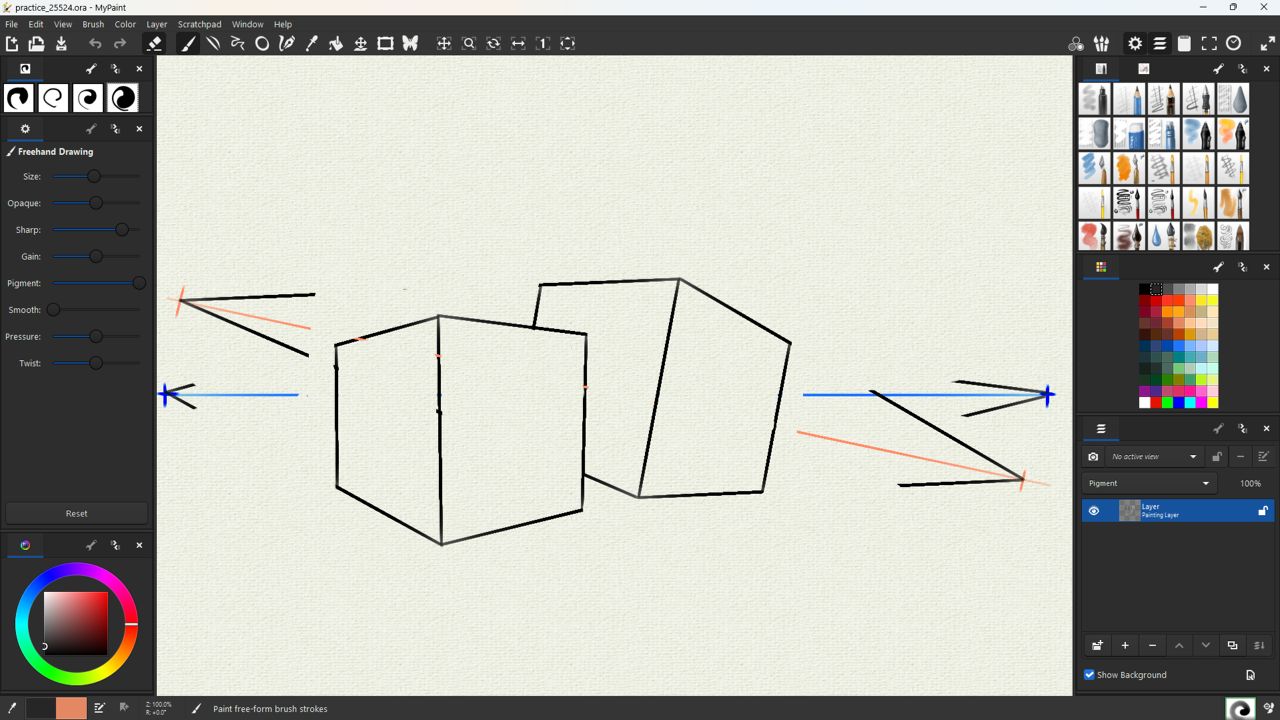
Task: Select the Freehand painting brush tool
Action: coord(188,43)
